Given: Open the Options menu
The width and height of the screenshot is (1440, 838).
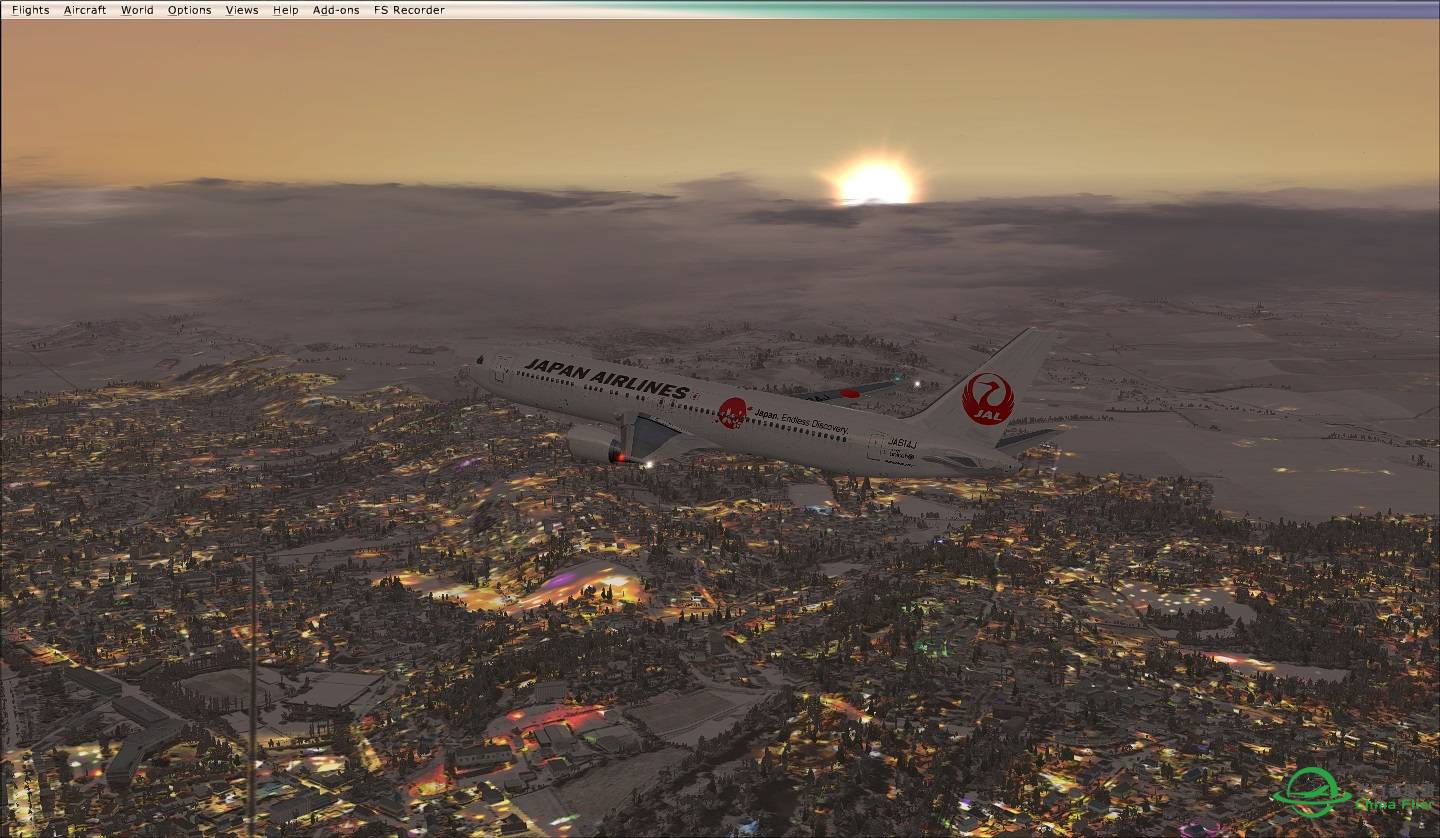Looking at the screenshot, I should 189,10.
